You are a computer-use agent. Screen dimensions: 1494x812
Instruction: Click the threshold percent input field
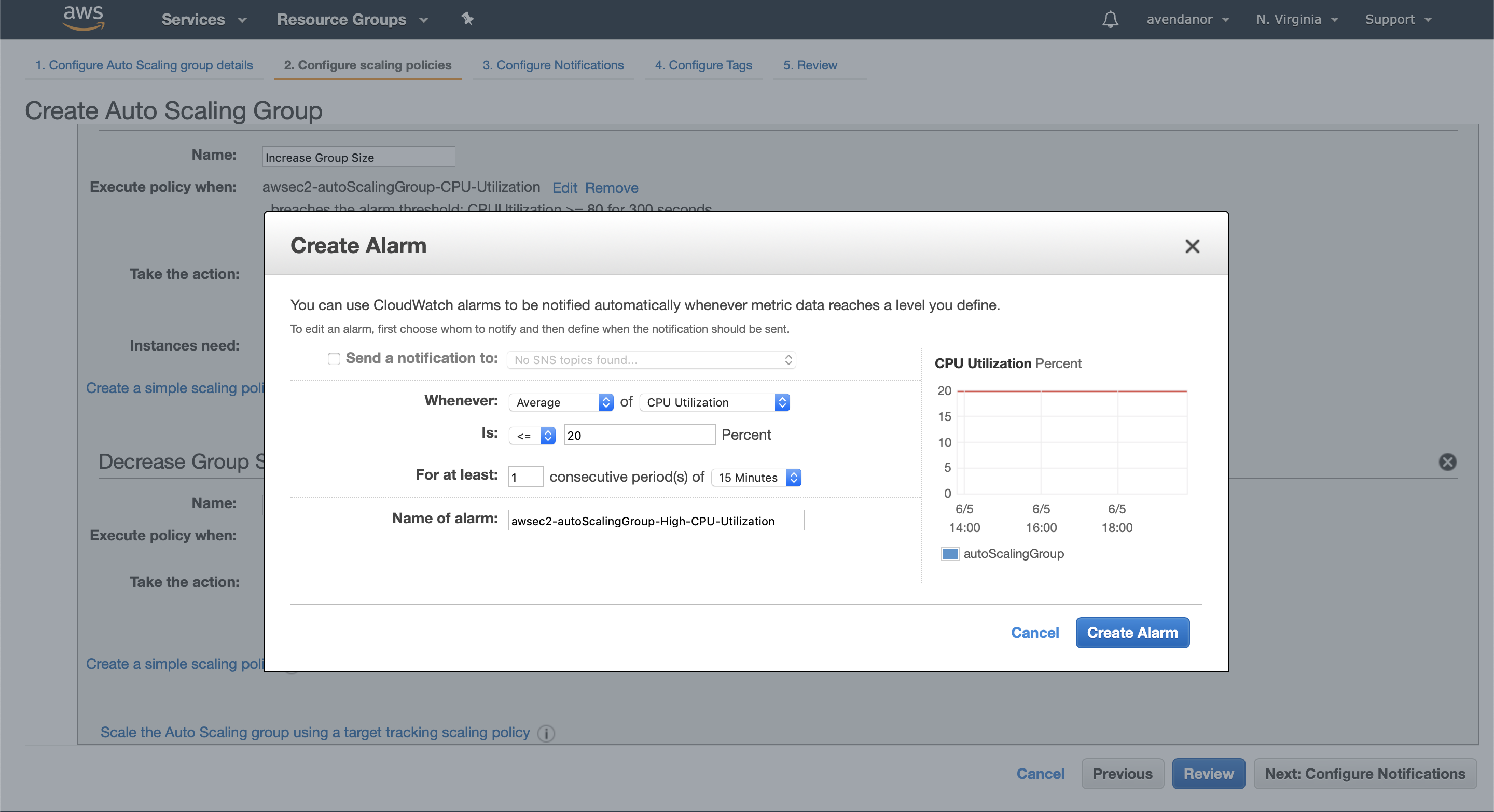pos(639,435)
